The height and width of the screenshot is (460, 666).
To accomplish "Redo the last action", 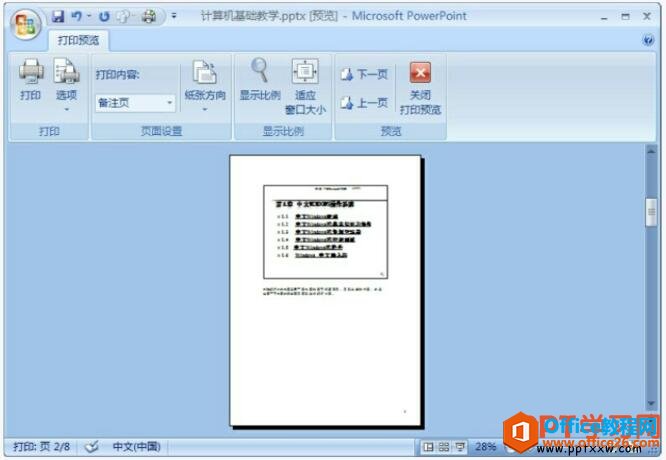I will (x=104, y=17).
